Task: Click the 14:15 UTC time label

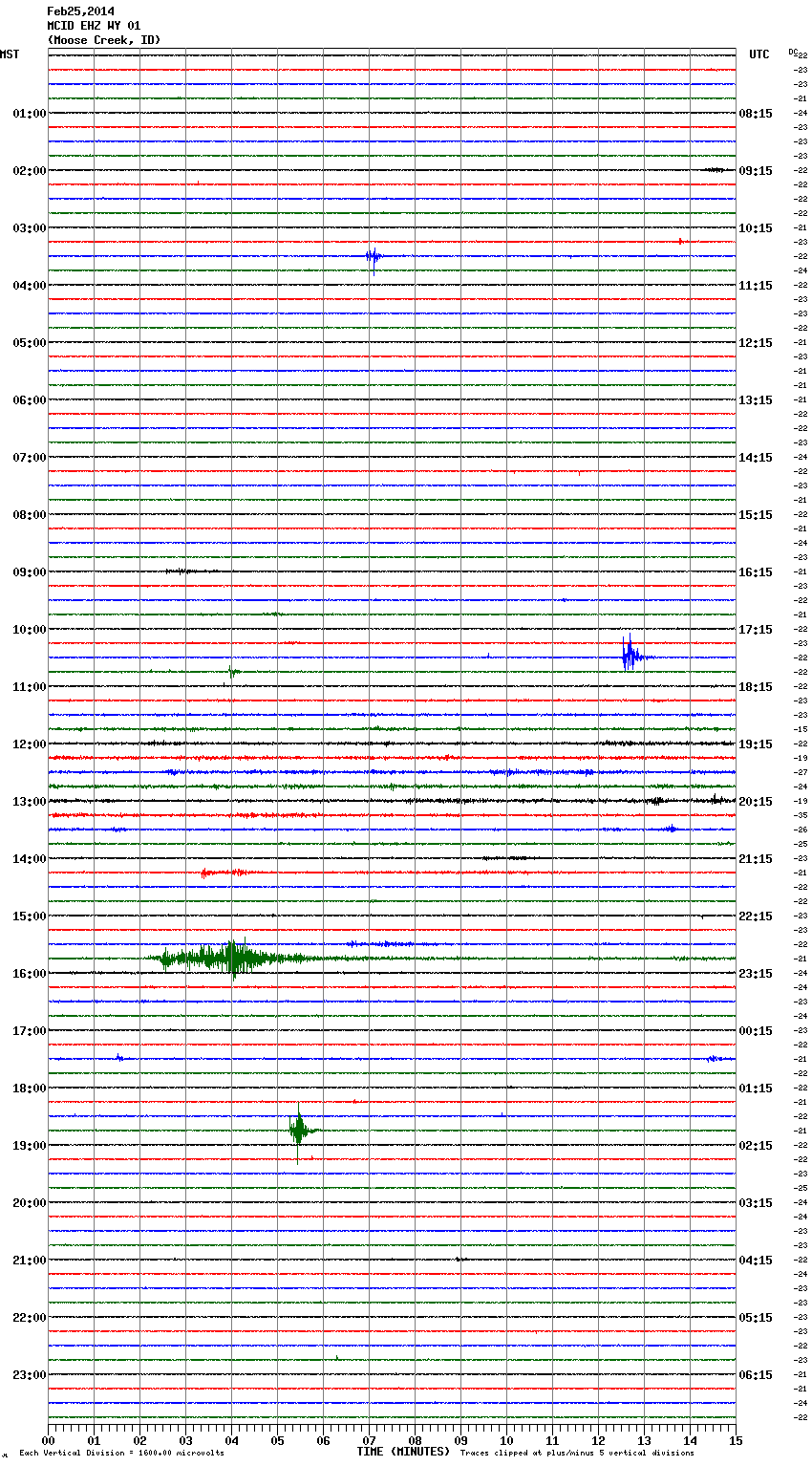Action: [756, 458]
